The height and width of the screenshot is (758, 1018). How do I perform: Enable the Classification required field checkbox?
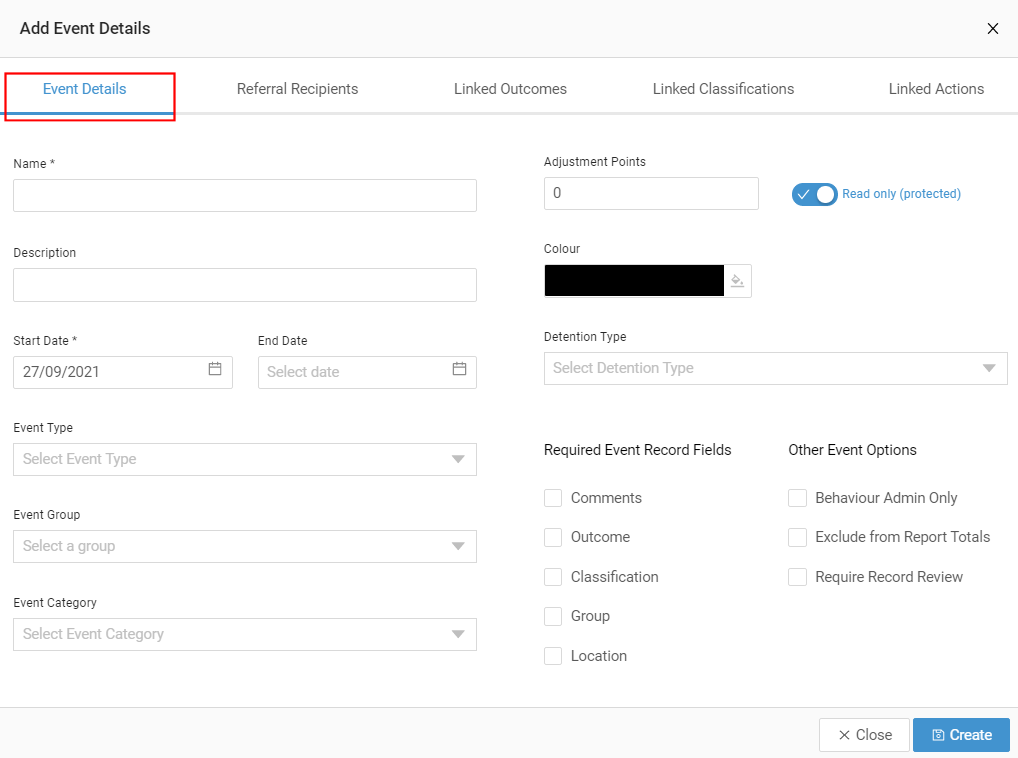pos(552,577)
